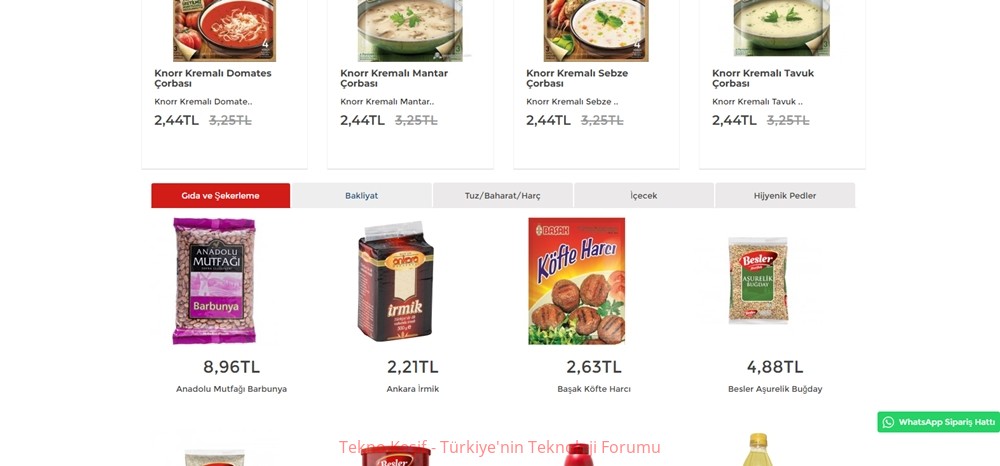This screenshot has height=466, width=1000.
Task: Click the Başak Köfte Harcı name link
Action: pos(594,389)
